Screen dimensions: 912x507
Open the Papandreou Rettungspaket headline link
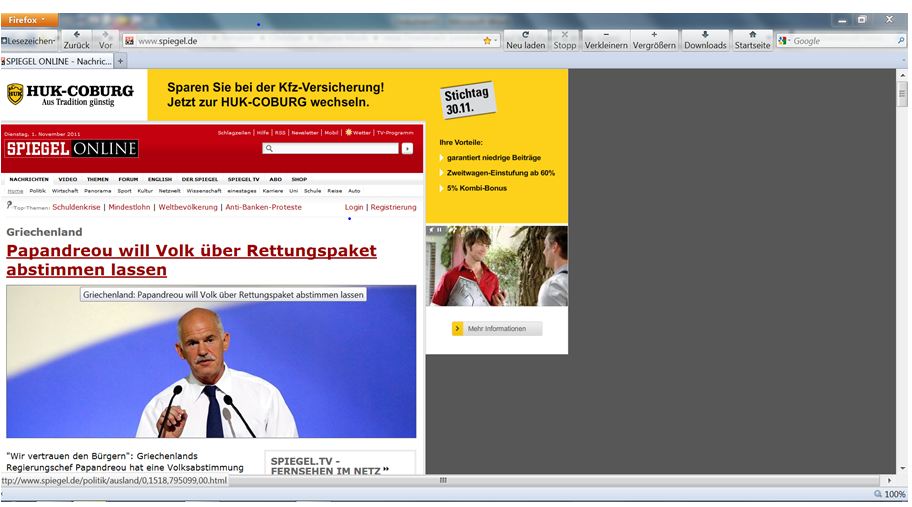coord(191,260)
